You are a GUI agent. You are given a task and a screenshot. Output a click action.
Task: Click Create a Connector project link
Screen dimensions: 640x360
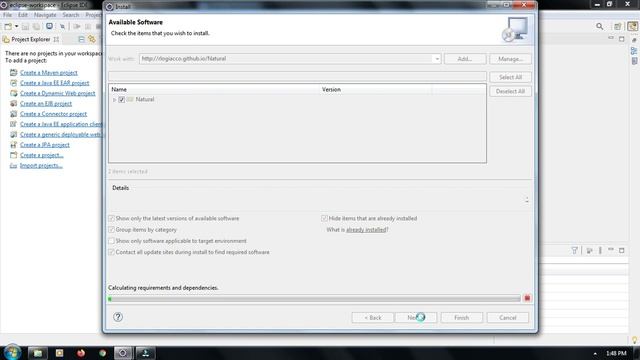click(x=53, y=114)
